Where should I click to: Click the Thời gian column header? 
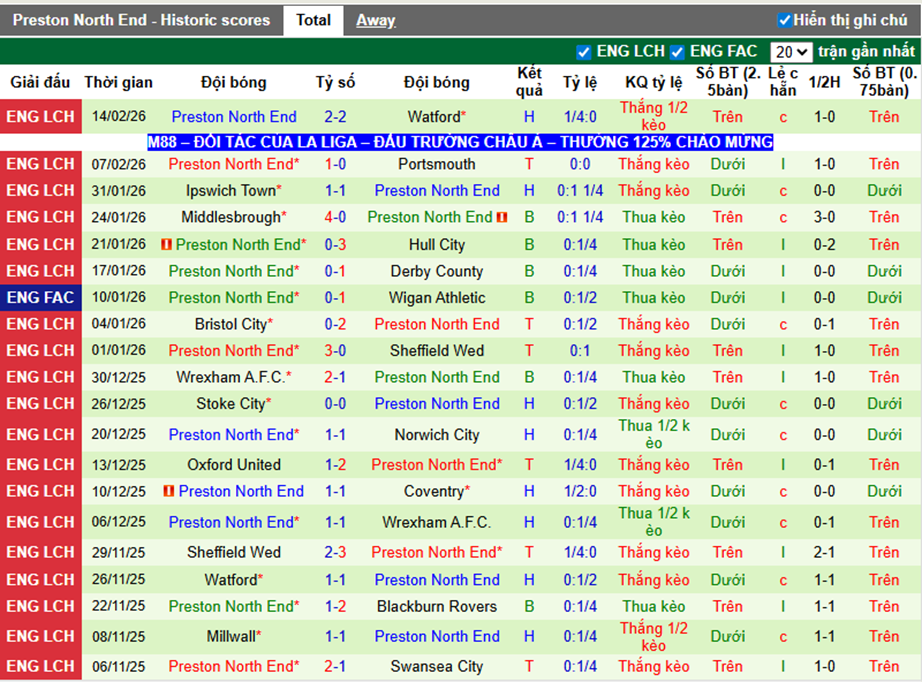tap(118, 82)
